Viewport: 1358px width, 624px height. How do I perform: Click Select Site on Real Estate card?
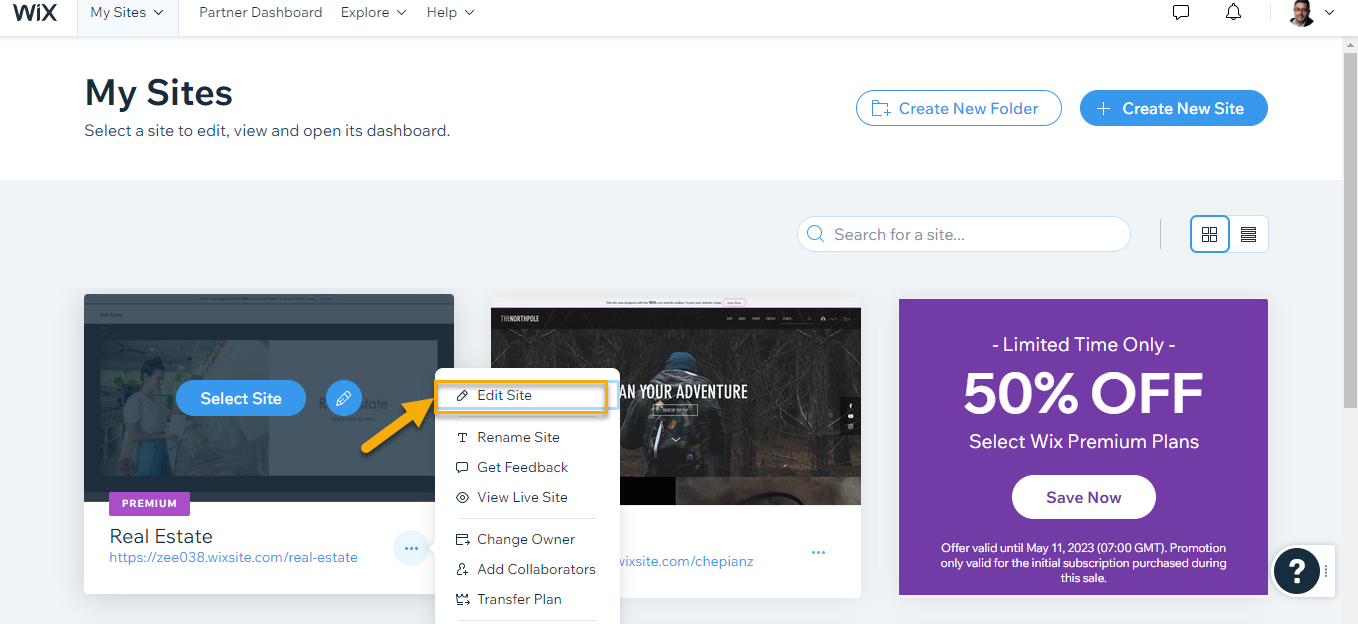(x=240, y=398)
